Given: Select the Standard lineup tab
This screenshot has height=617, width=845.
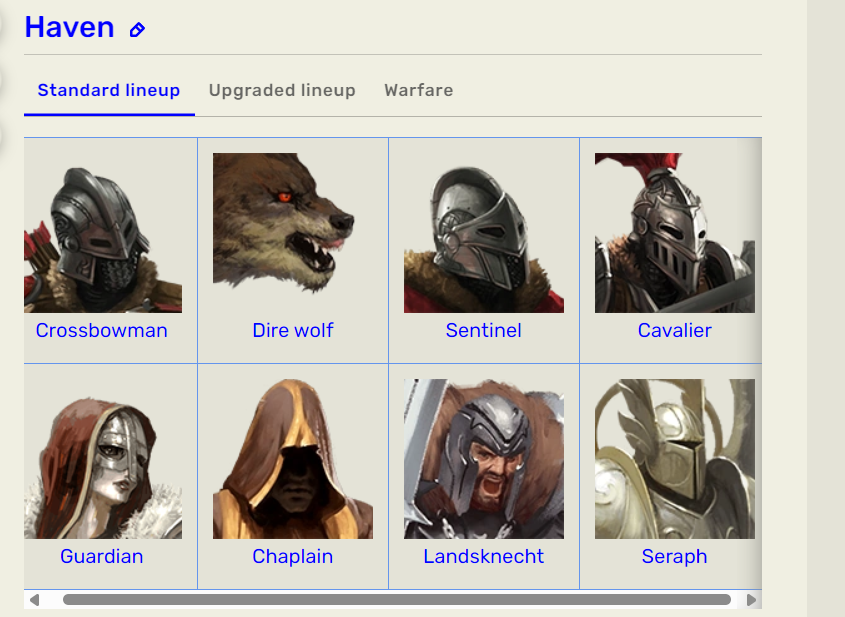Looking at the screenshot, I should point(109,90).
